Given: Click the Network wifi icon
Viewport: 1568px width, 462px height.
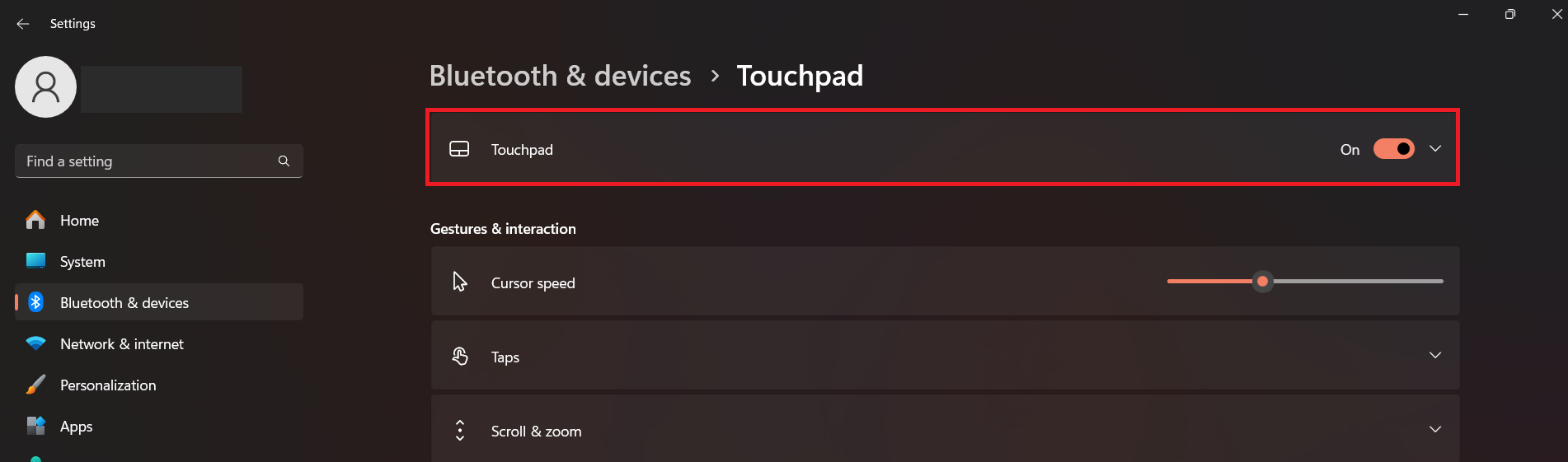Looking at the screenshot, I should click(35, 343).
